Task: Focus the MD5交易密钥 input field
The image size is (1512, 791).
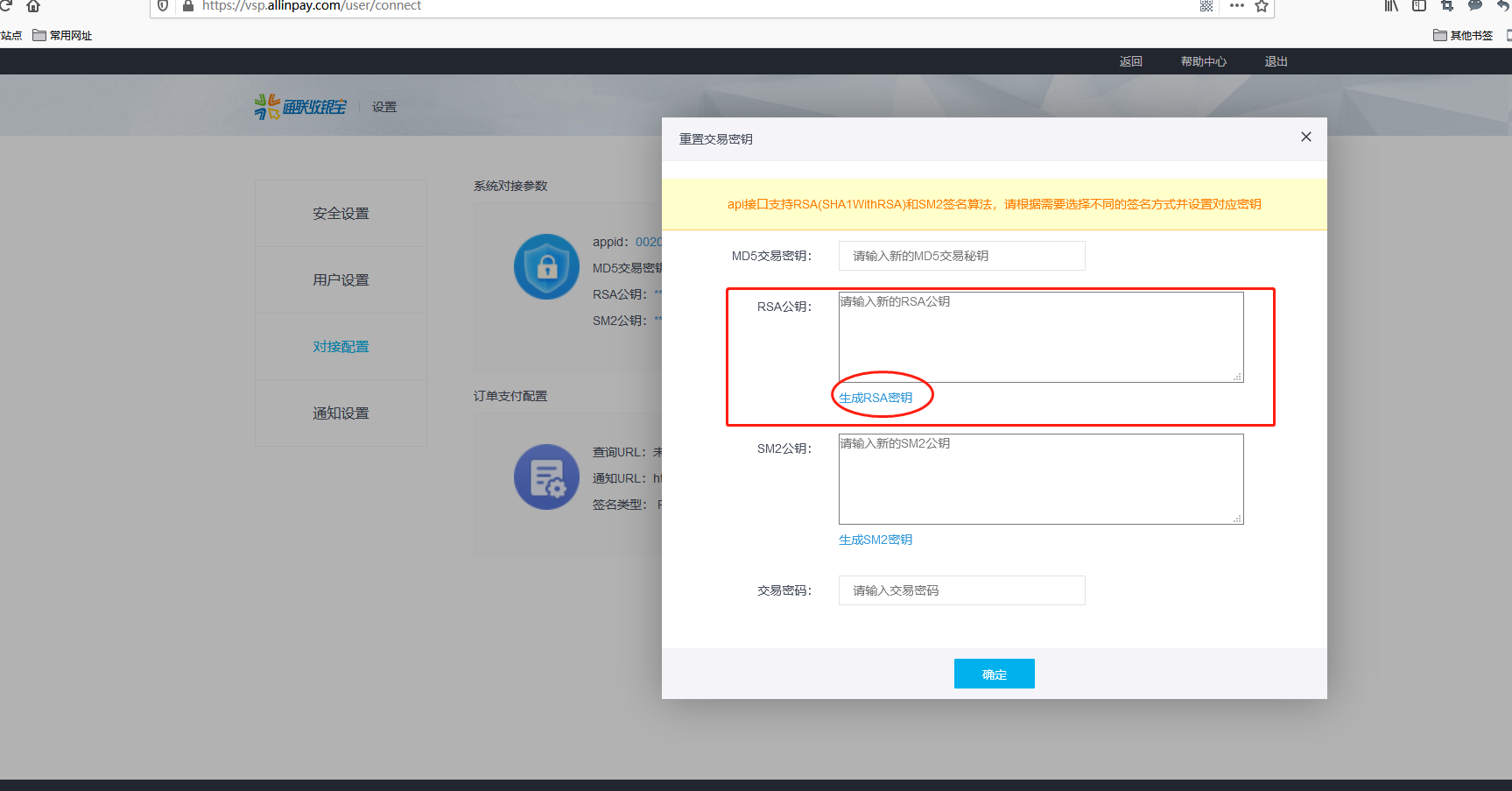Action: click(961, 256)
